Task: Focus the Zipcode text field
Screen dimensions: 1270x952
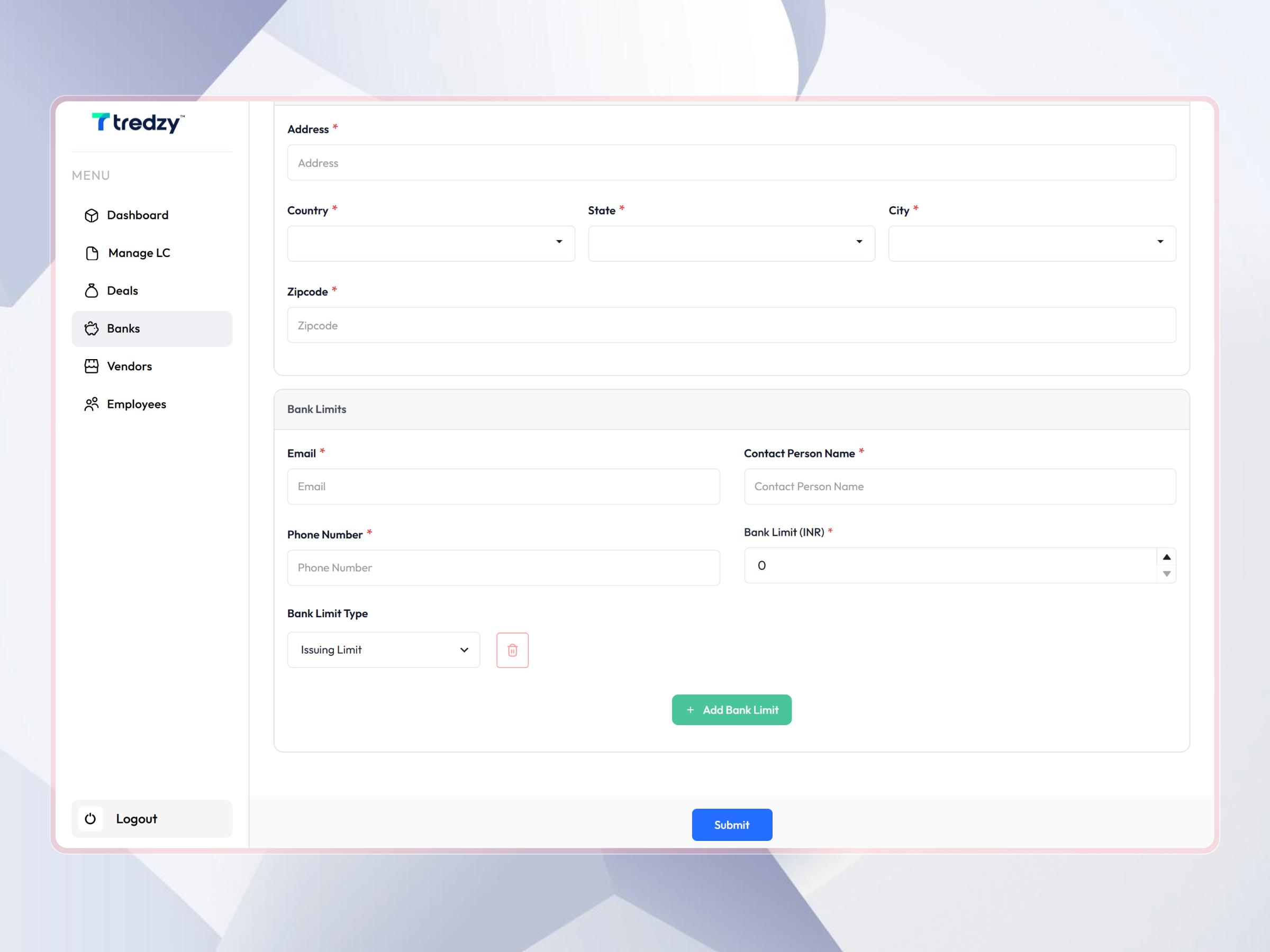Action: pyautogui.click(x=731, y=325)
